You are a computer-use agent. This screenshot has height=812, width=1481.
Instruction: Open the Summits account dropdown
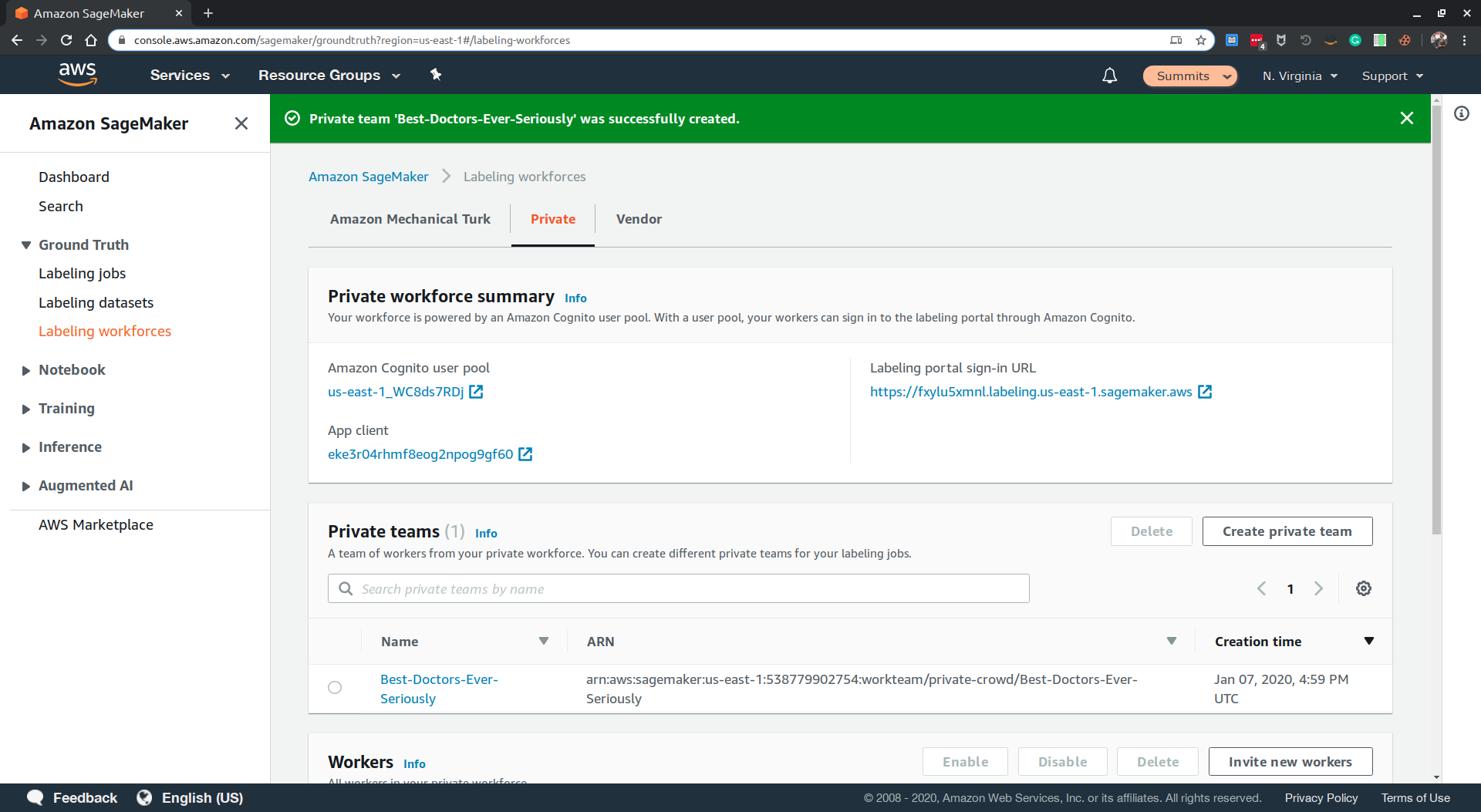pyautogui.click(x=1190, y=76)
